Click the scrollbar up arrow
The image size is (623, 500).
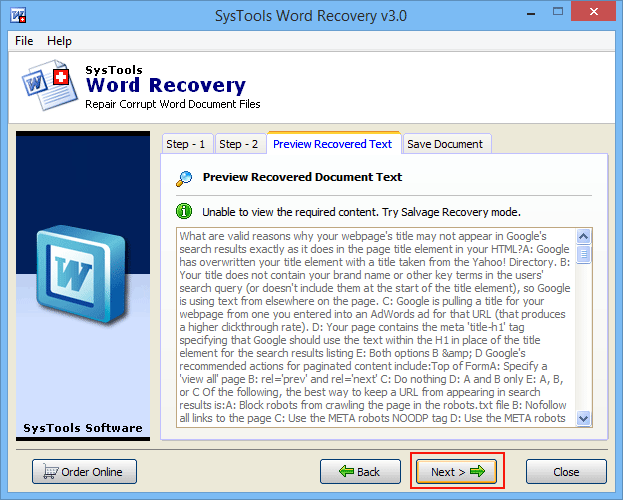click(x=583, y=236)
